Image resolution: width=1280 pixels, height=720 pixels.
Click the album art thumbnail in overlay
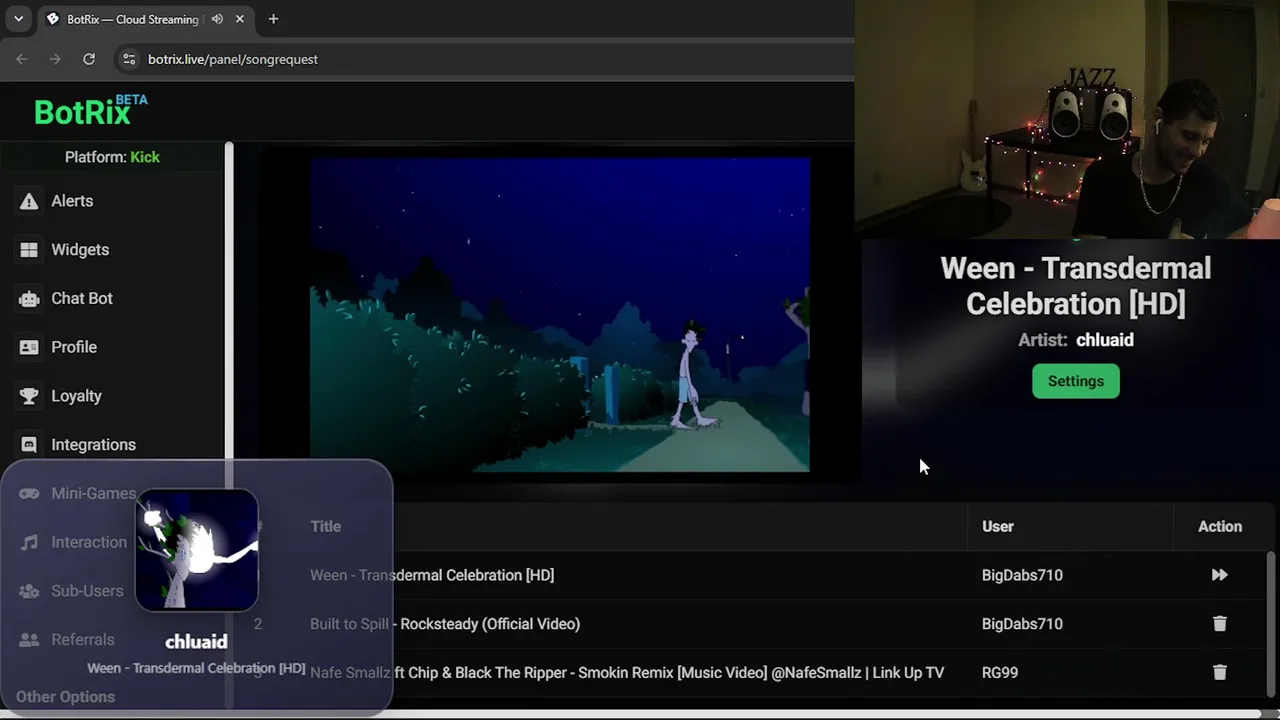[197, 550]
